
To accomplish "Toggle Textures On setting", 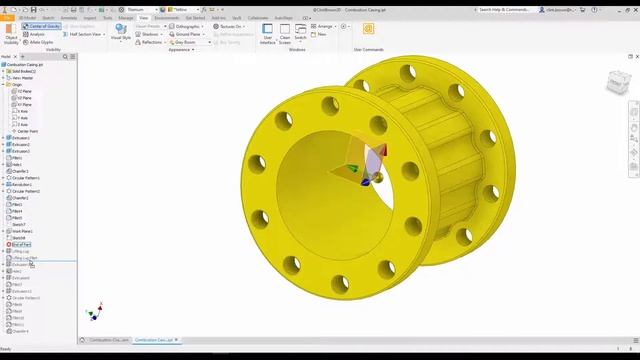I will (229, 26).
